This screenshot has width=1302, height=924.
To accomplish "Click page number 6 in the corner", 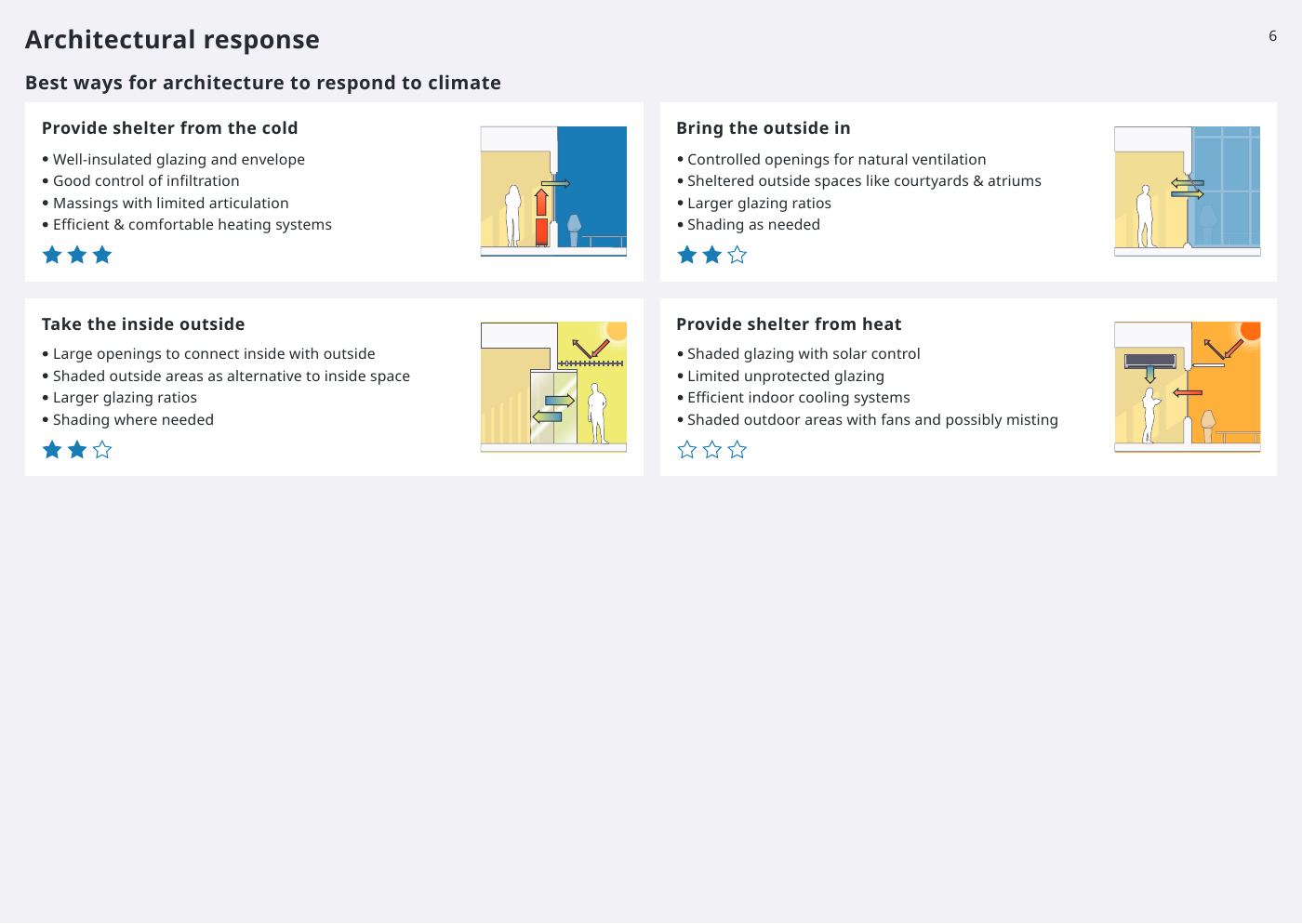I will pos(1273,36).
